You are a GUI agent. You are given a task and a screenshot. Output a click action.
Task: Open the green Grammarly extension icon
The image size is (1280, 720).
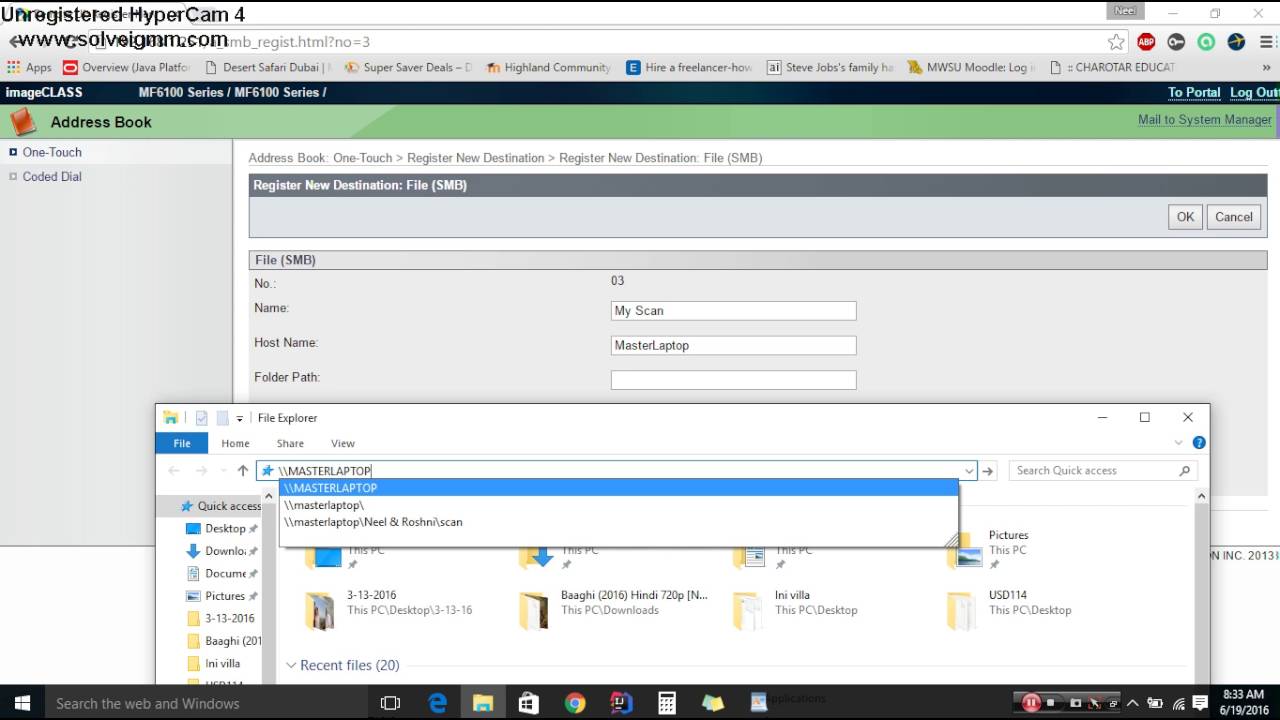(x=1206, y=42)
